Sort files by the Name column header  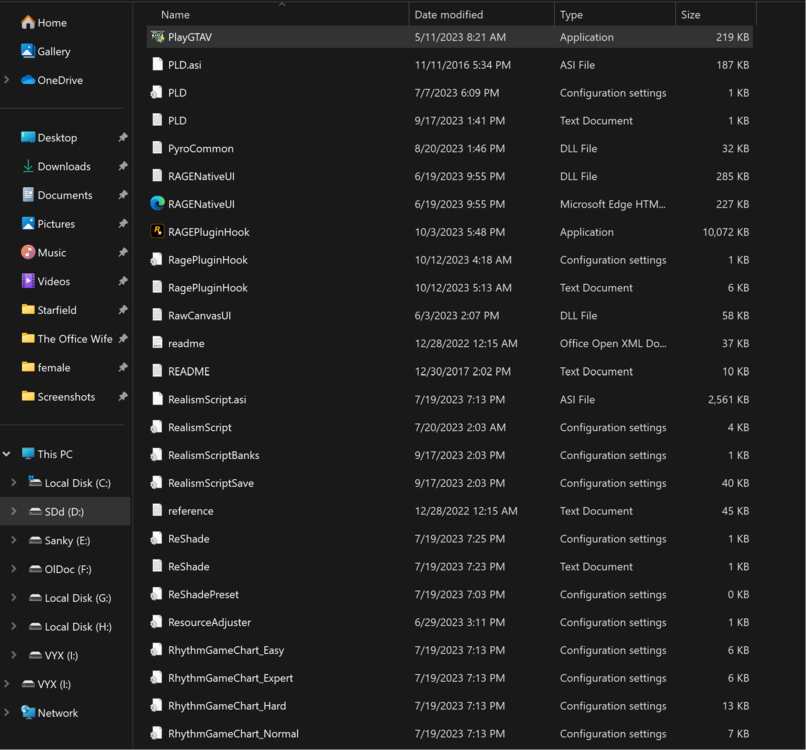click(x=176, y=14)
